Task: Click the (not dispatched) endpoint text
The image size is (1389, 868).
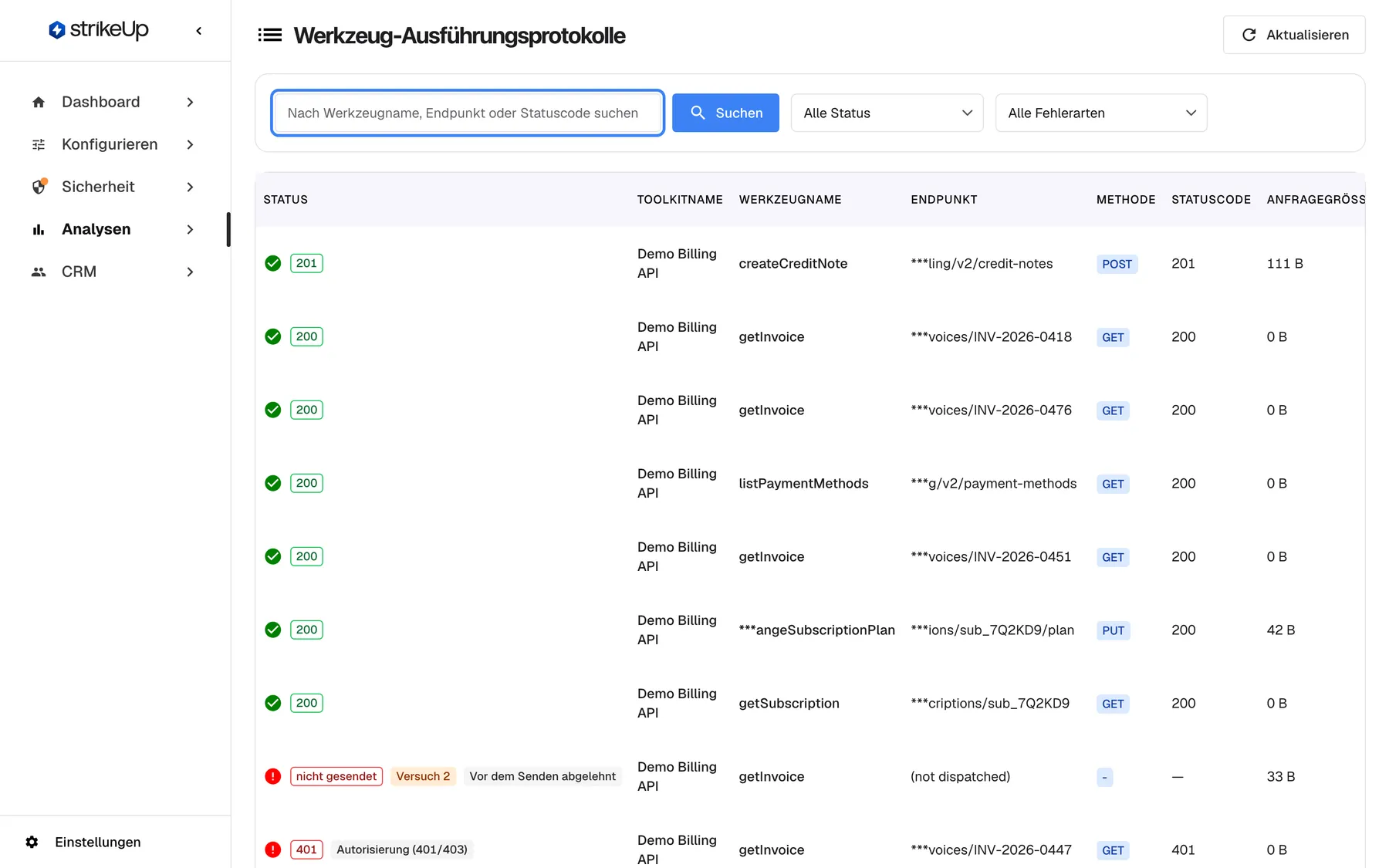Action: click(x=960, y=776)
